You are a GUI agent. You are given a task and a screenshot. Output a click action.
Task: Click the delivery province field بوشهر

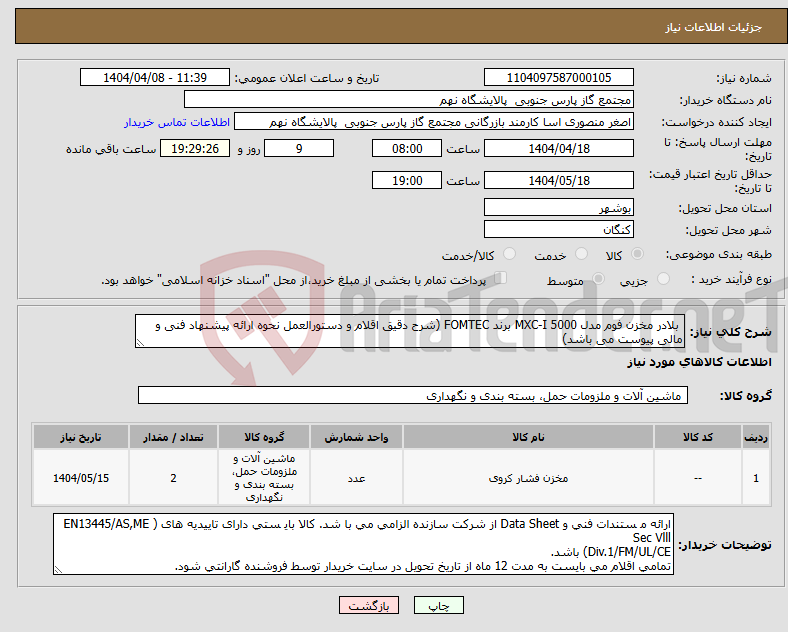[558, 207]
